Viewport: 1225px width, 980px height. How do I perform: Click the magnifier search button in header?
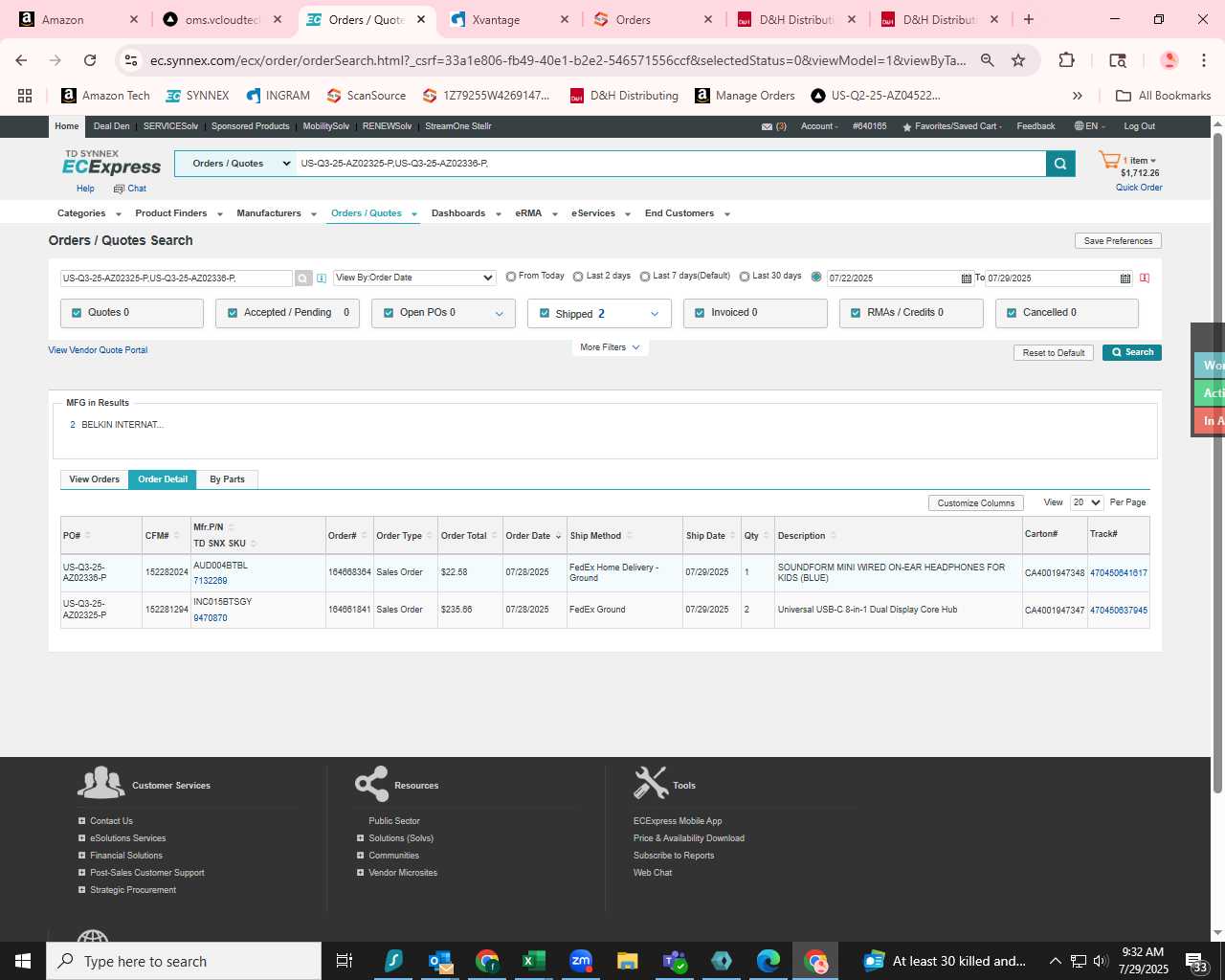[1060, 164]
